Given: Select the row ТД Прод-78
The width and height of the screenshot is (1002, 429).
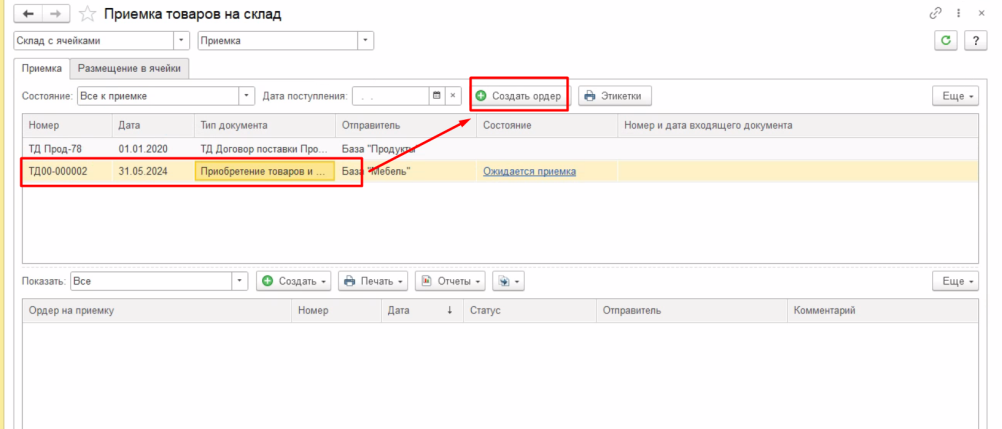Looking at the screenshot, I should click(58, 148).
